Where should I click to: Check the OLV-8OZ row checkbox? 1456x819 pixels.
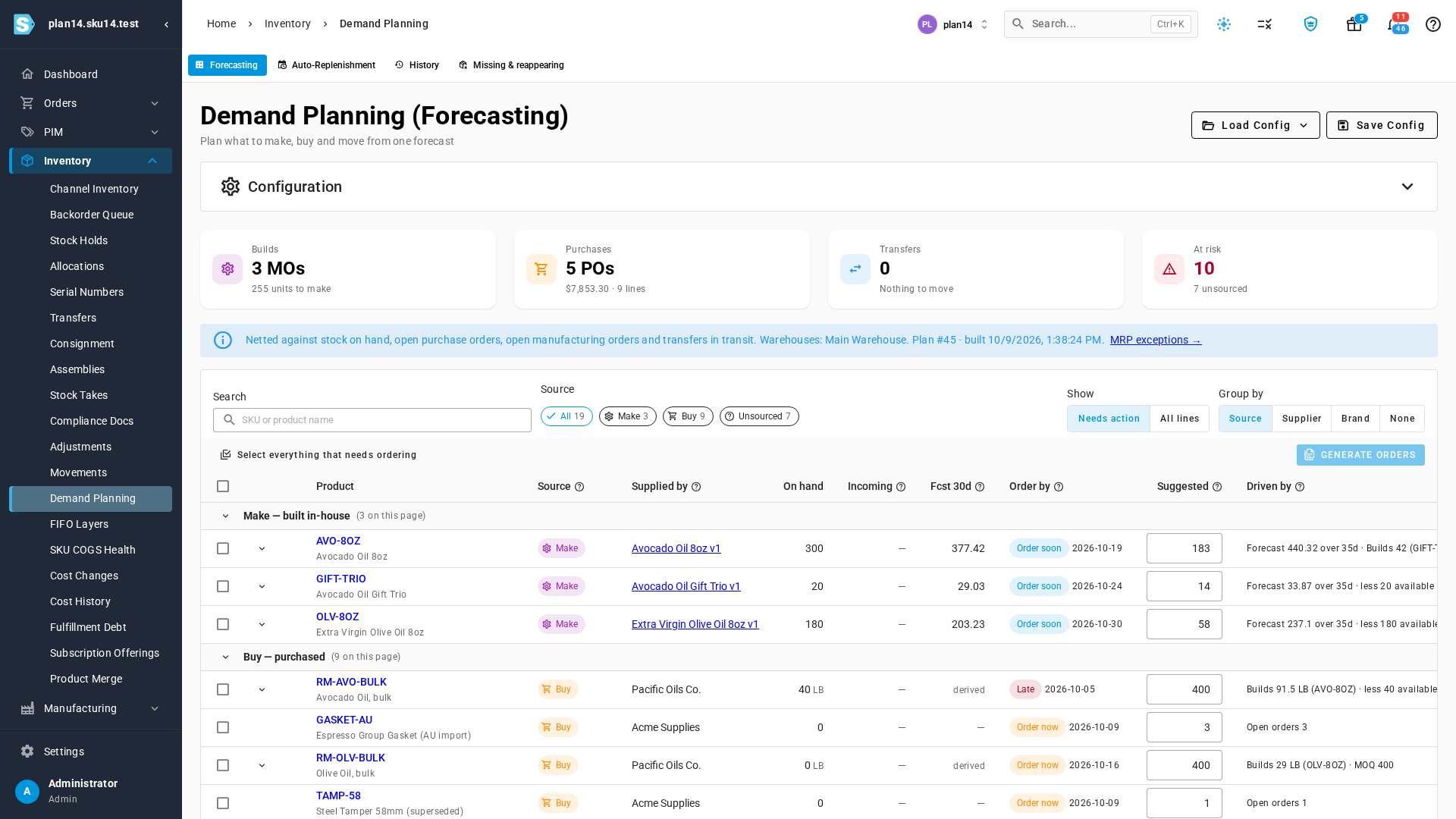[223, 624]
